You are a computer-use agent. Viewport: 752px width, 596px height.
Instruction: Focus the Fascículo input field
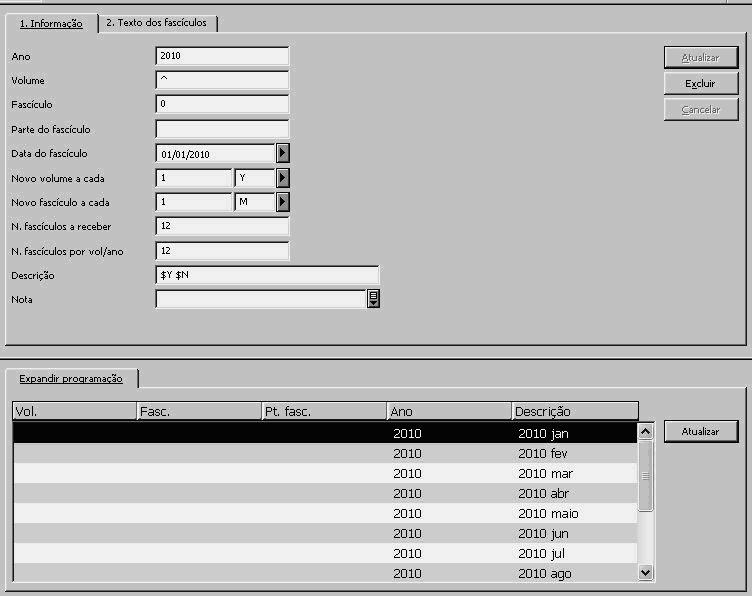point(223,104)
